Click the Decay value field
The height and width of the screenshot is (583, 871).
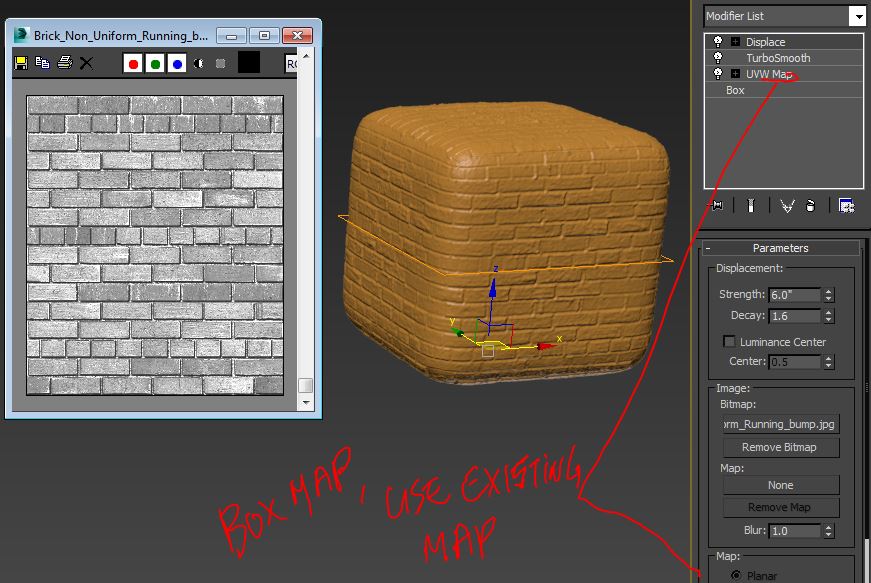coord(794,316)
